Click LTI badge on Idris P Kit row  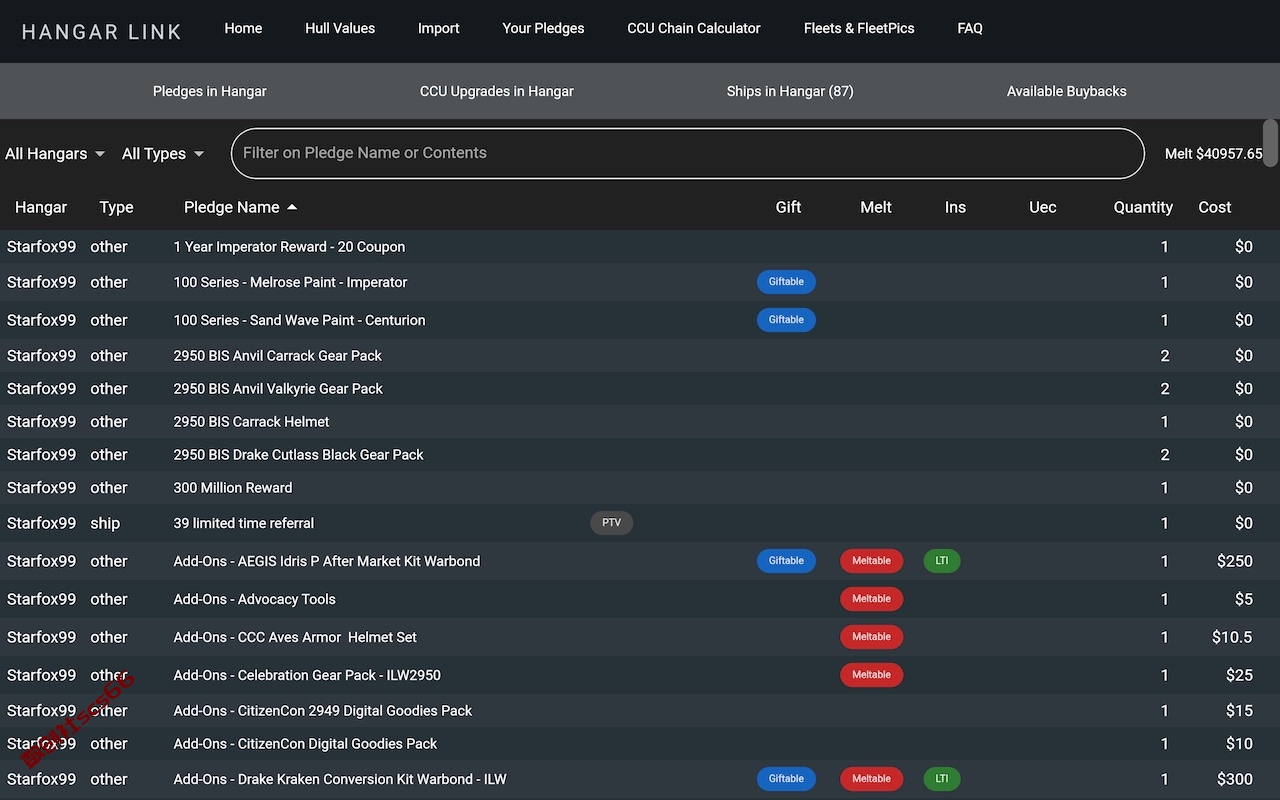click(x=942, y=561)
